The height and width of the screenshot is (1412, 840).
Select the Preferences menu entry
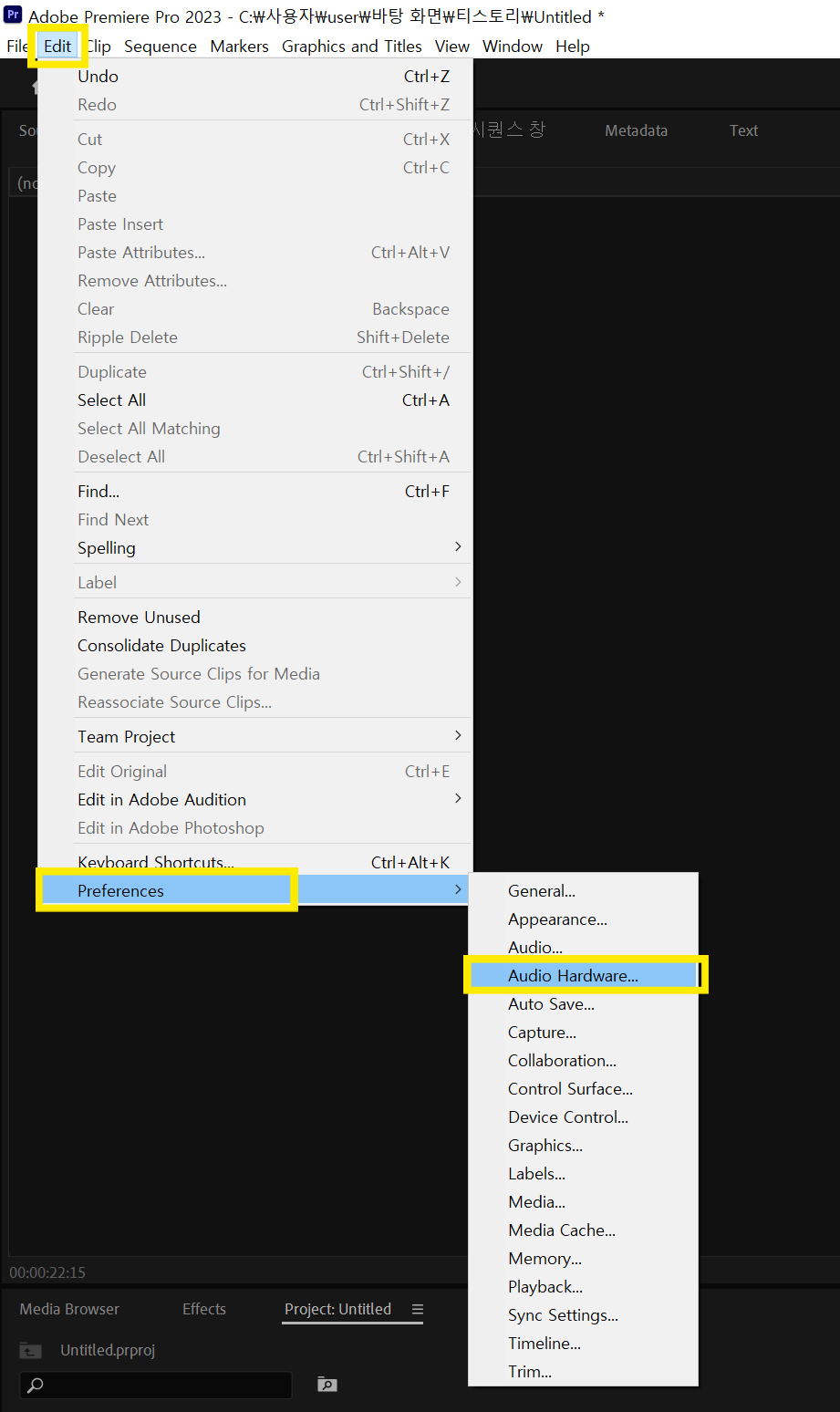tap(255, 890)
